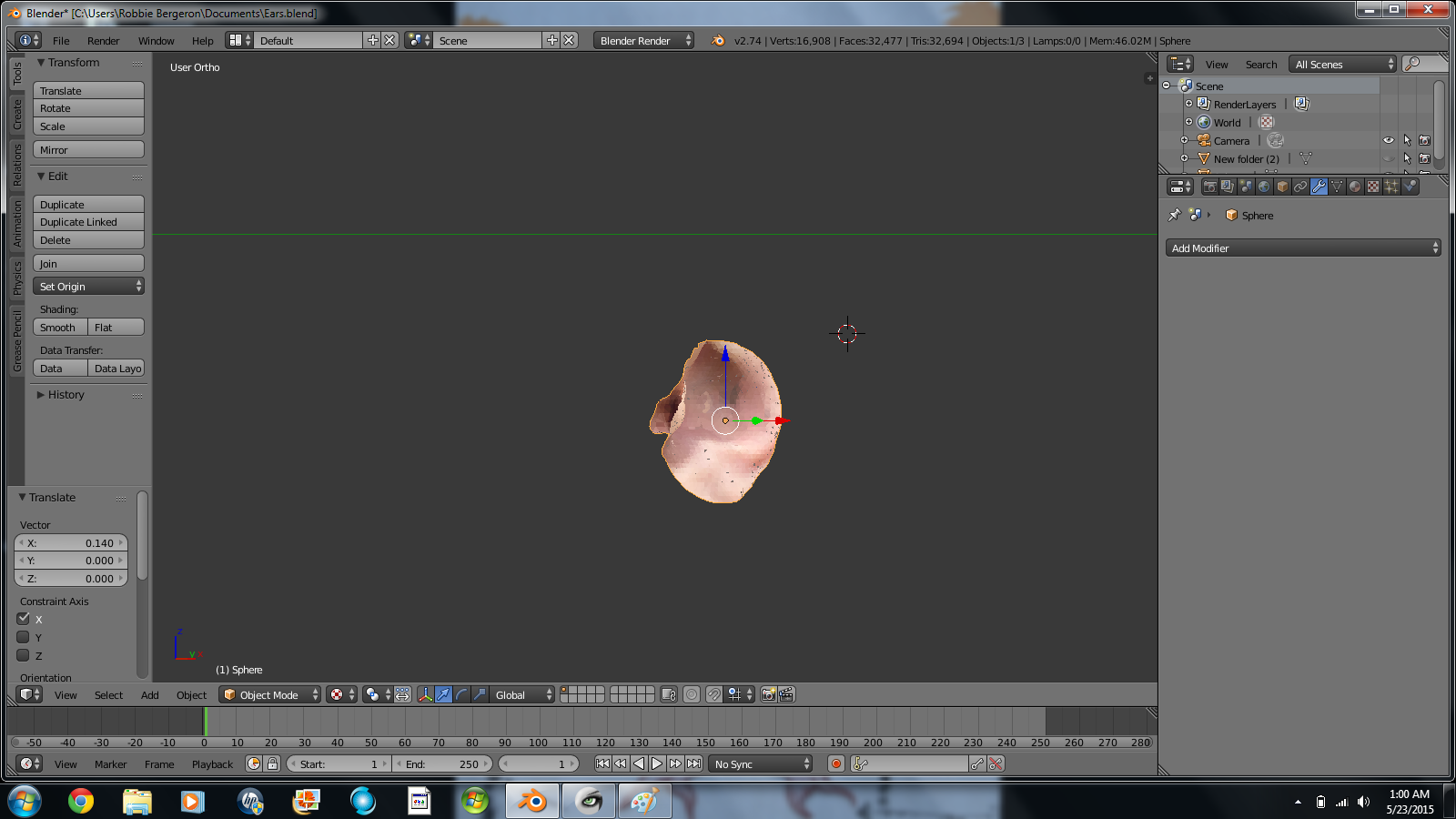Click OpenGL render image camera icon
Screen dimensions: 1456x819
769,694
